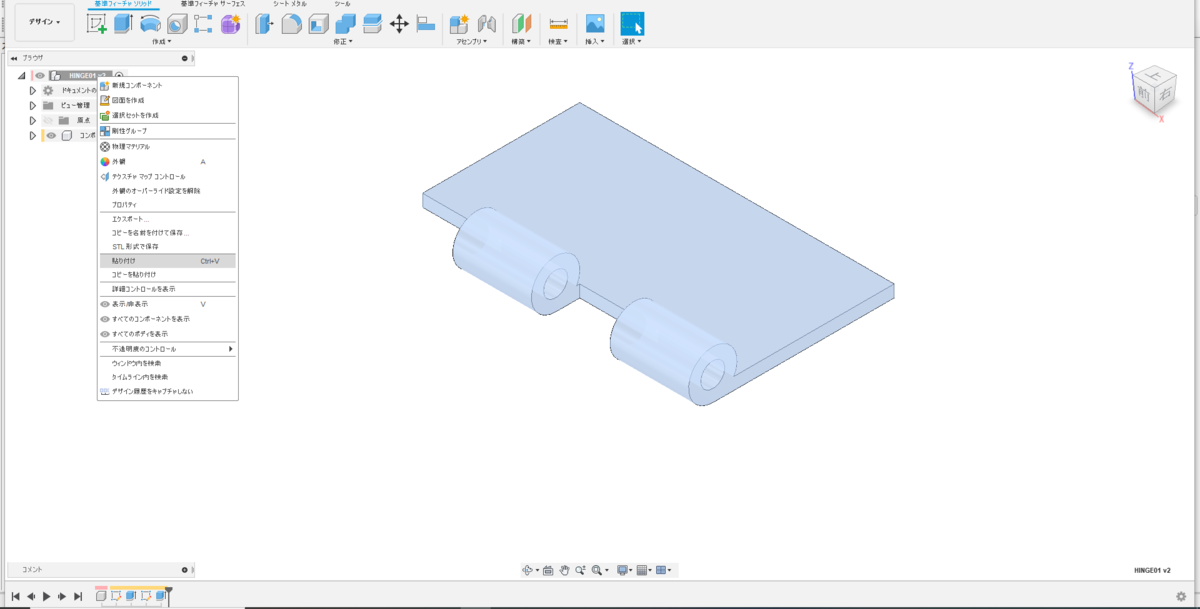The height and width of the screenshot is (609, 1200).
Task: Select the Offset Face tool
Action: tap(372, 24)
